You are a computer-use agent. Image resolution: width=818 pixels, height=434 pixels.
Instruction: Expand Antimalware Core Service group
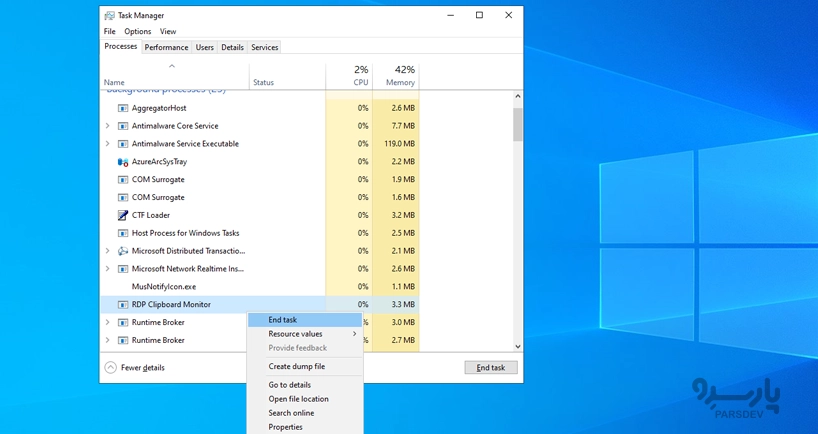pos(107,126)
